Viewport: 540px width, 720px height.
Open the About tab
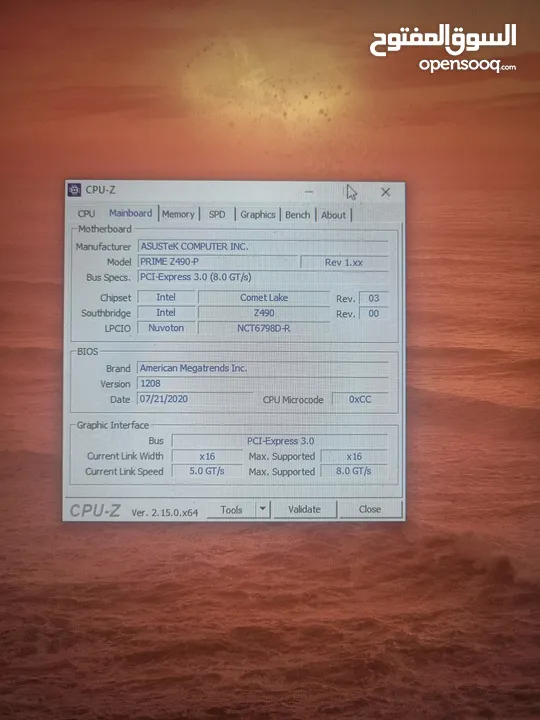[333, 215]
